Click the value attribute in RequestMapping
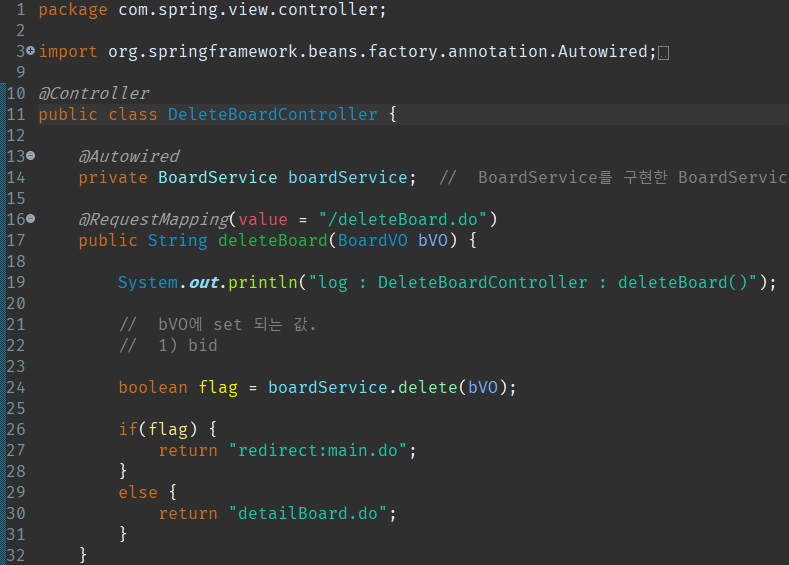789x565 pixels. 263,219
